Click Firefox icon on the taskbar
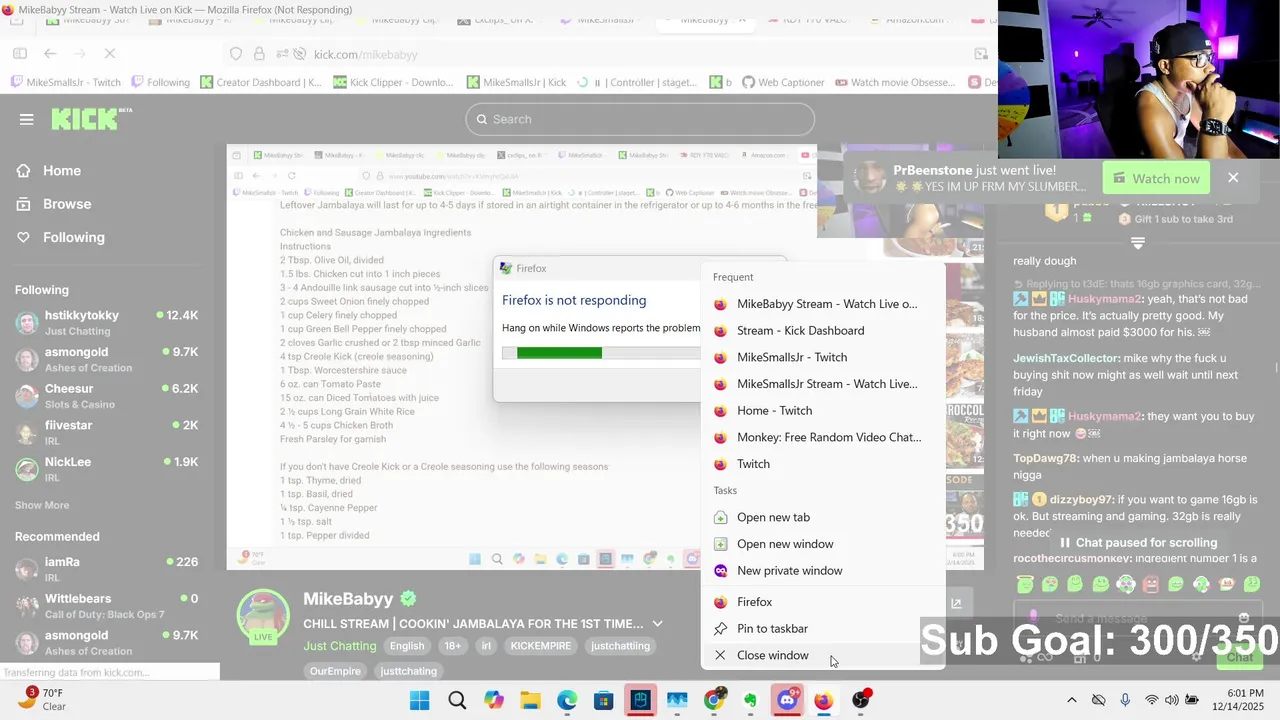1280x720 pixels. click(823, 700)
